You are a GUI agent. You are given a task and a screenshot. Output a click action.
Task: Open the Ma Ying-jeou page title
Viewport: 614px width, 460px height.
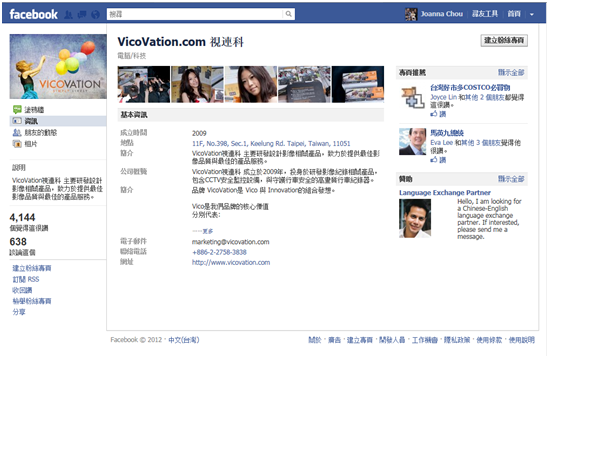447,133
